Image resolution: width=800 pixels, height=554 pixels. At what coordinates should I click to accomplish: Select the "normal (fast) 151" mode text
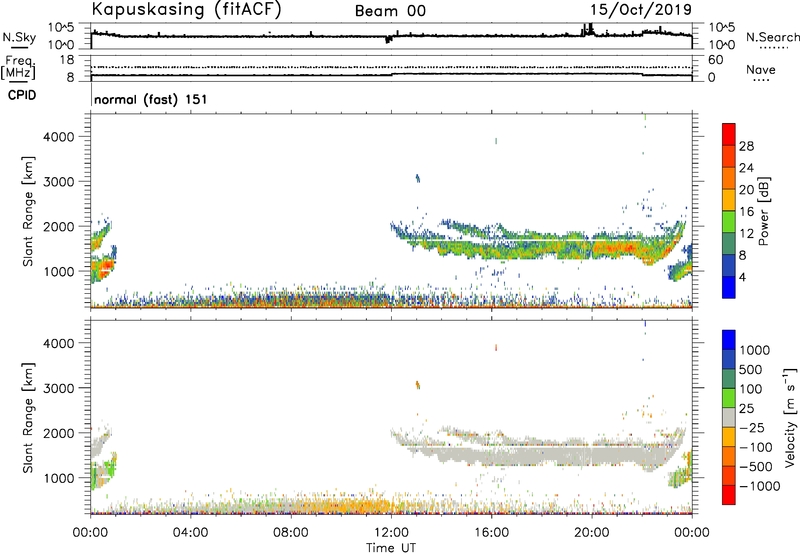click(x=151, y=99)
